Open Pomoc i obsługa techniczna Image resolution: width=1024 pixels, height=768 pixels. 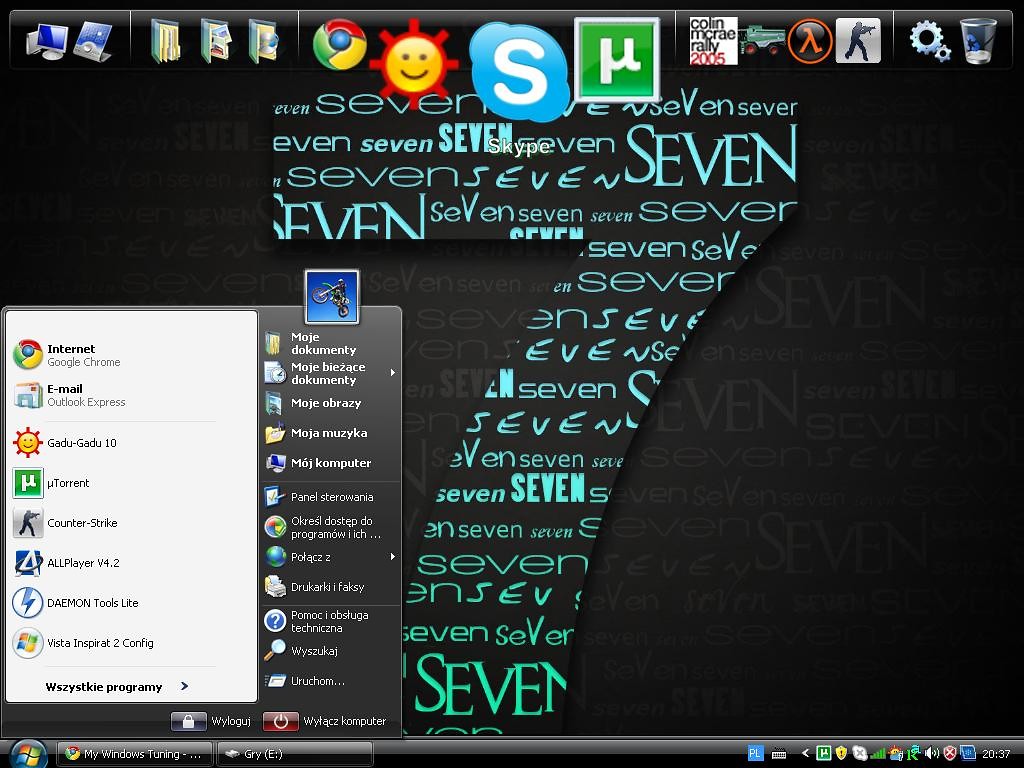(x=330, y=621)
